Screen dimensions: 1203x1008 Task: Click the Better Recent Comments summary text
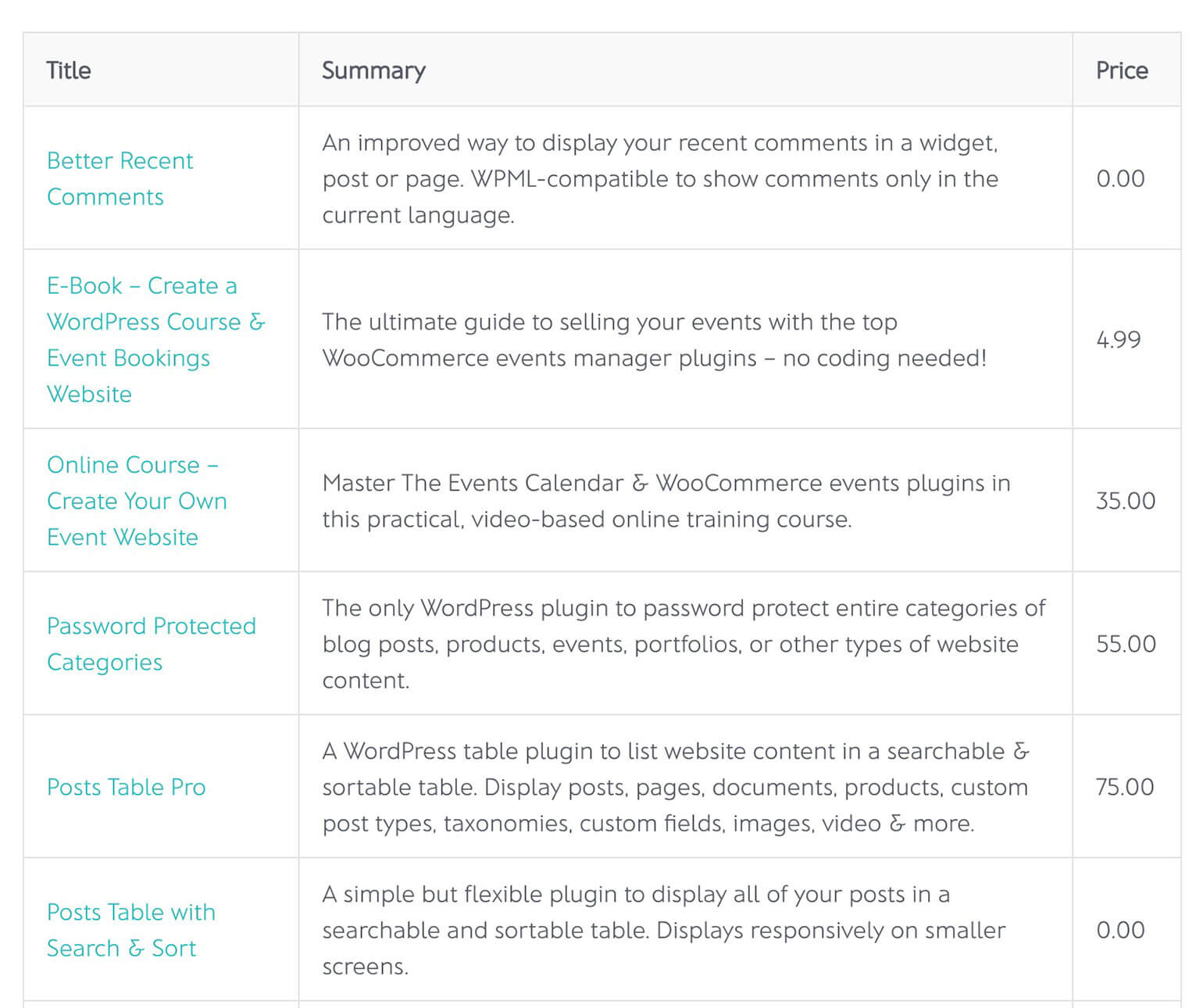point(660,179)
